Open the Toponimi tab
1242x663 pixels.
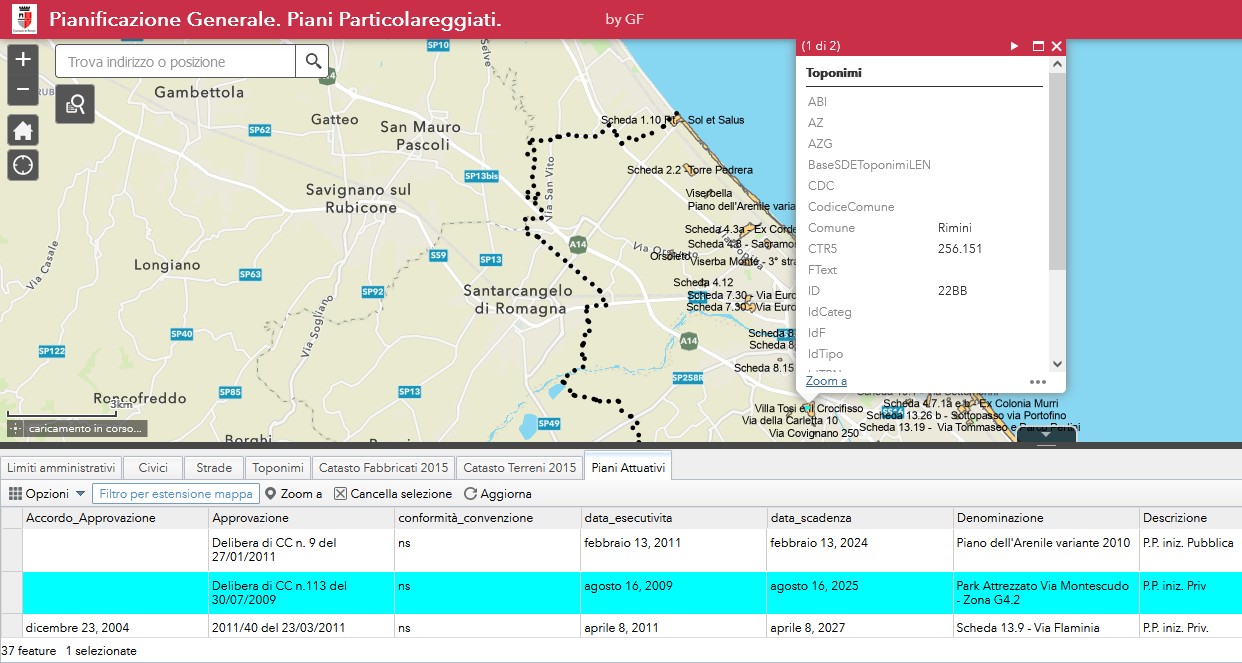click(x=278, y=468)
